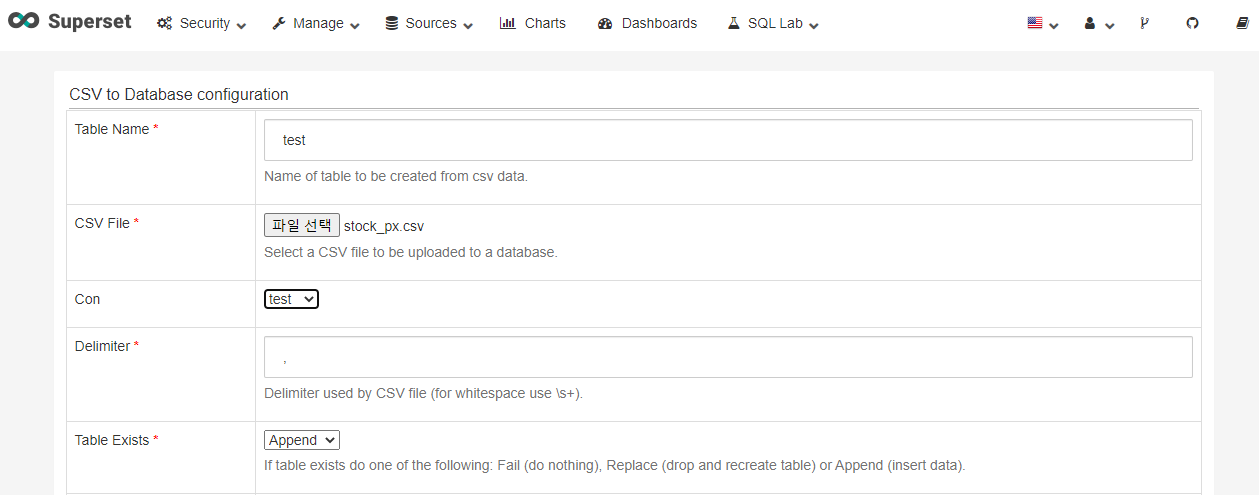
Task: Open the Sources menu
Action: click(429, 23)
